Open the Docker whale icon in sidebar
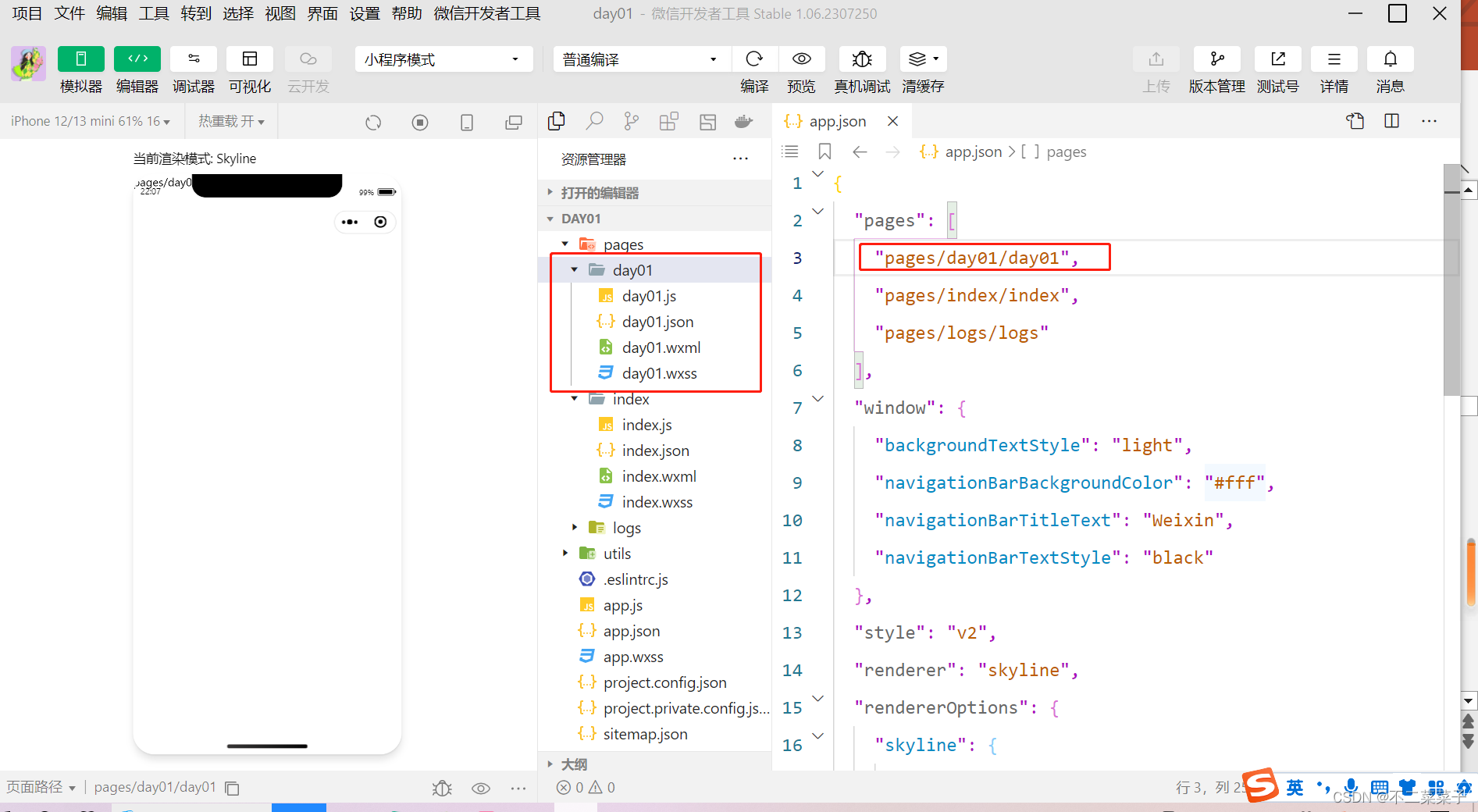1478x812 pixels. 744,121
